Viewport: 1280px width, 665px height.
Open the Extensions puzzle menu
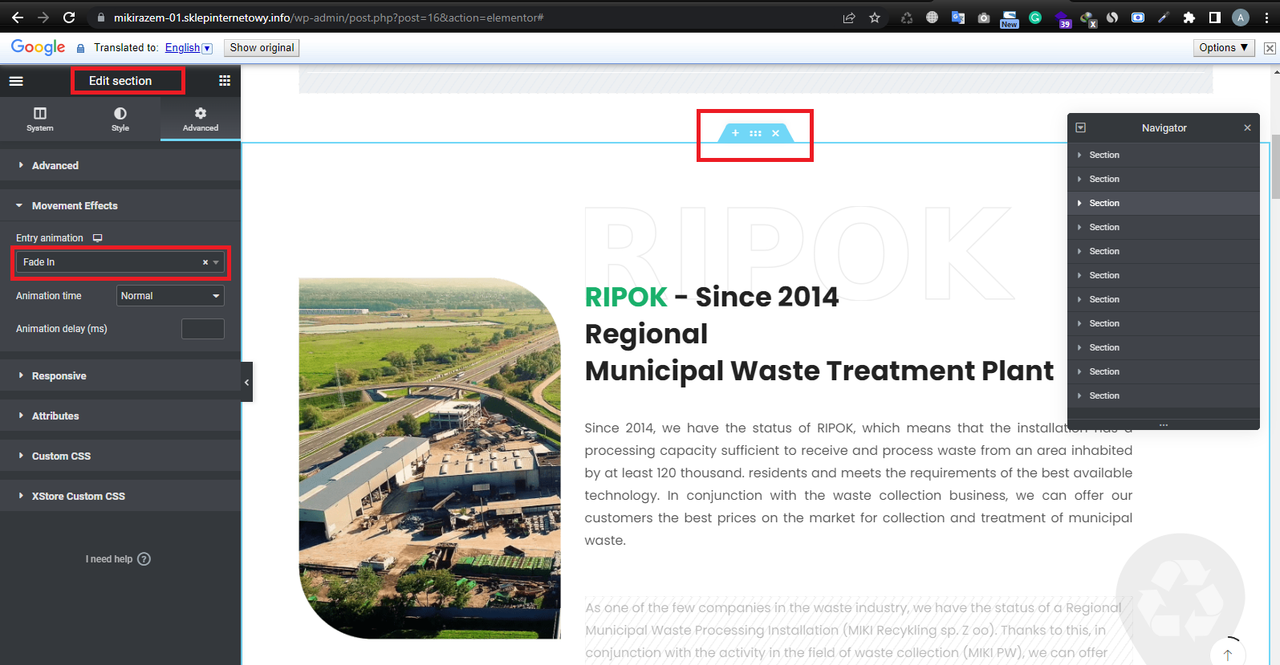pyautogui.click(x=1189, y=17)
